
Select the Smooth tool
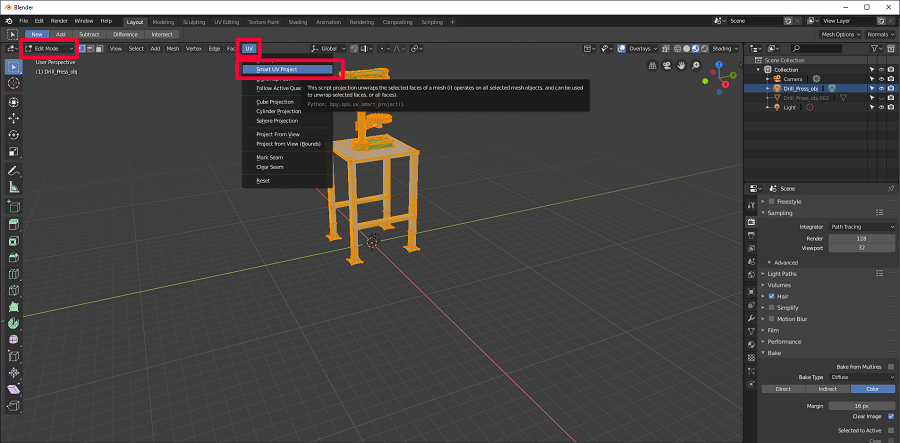click(x=14, y=340)
